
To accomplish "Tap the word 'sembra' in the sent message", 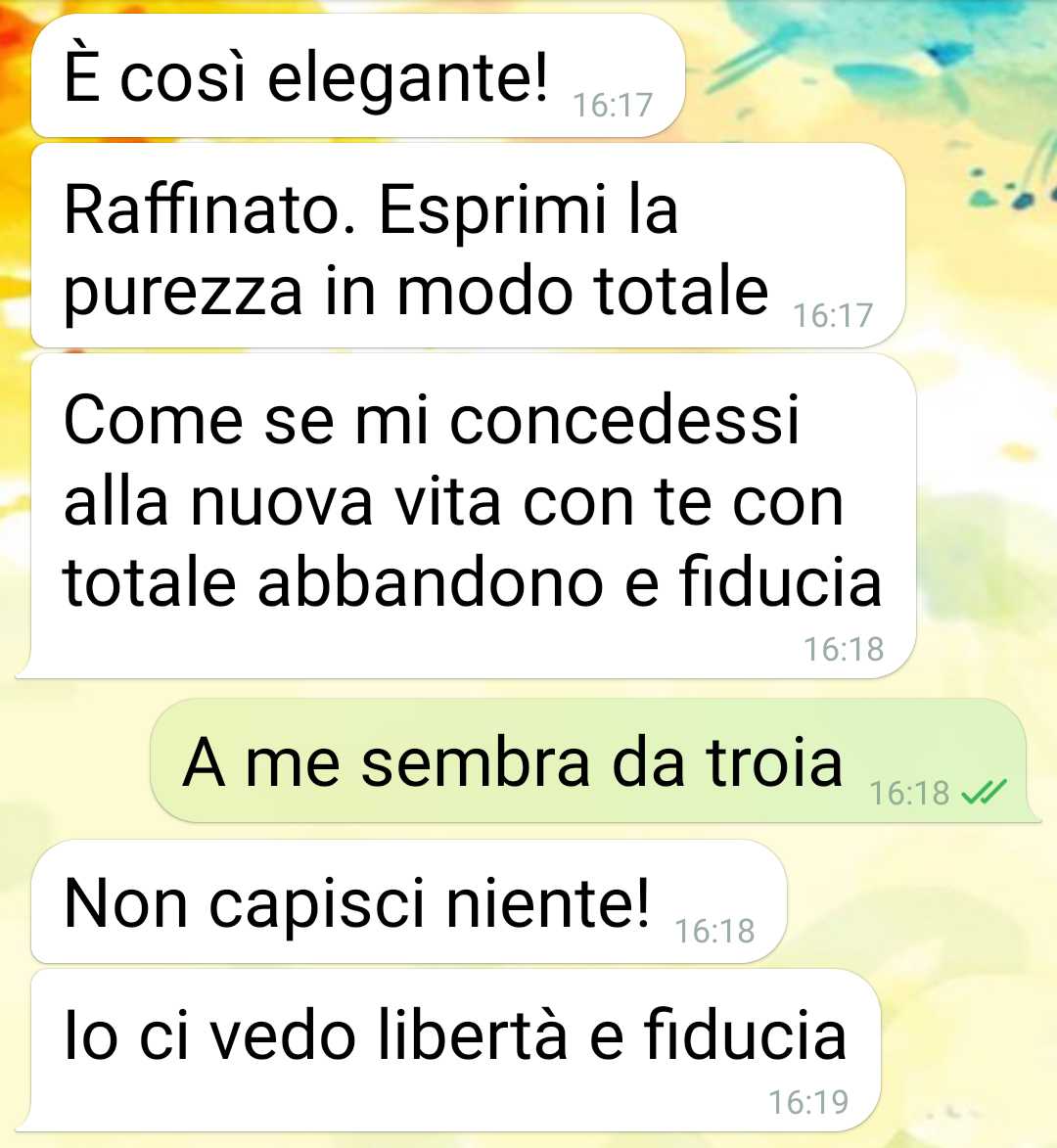I will pos(476,762).
